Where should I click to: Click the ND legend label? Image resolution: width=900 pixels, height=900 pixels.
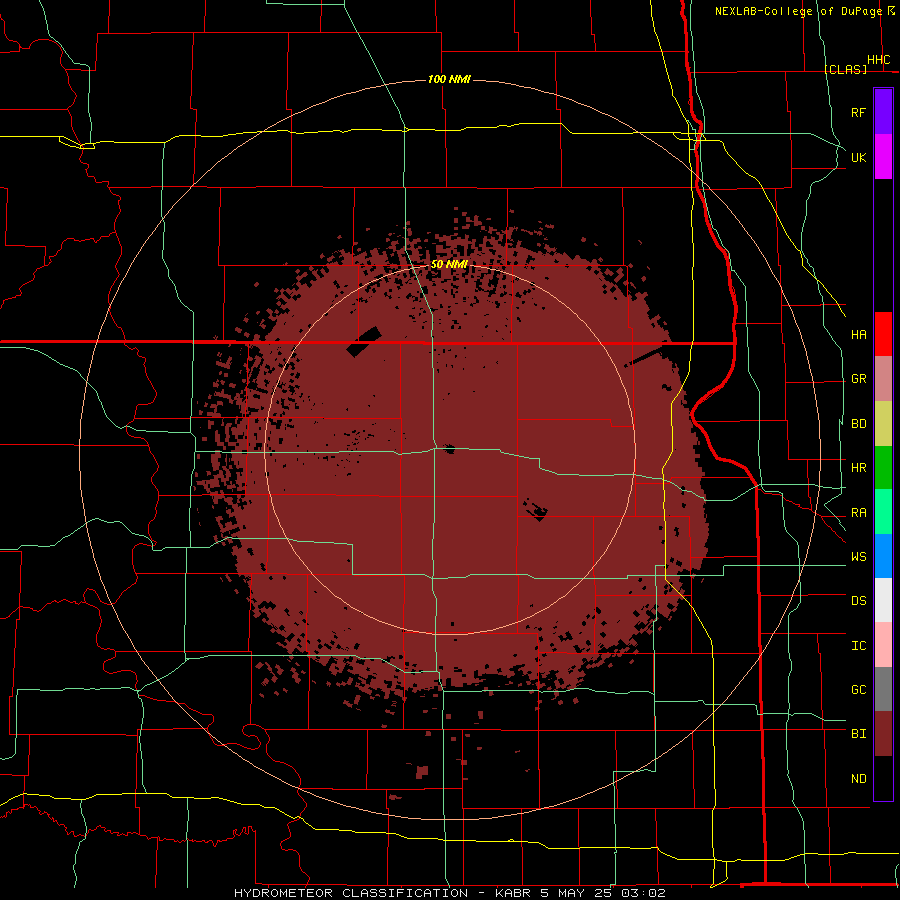(x=859, y=778)
